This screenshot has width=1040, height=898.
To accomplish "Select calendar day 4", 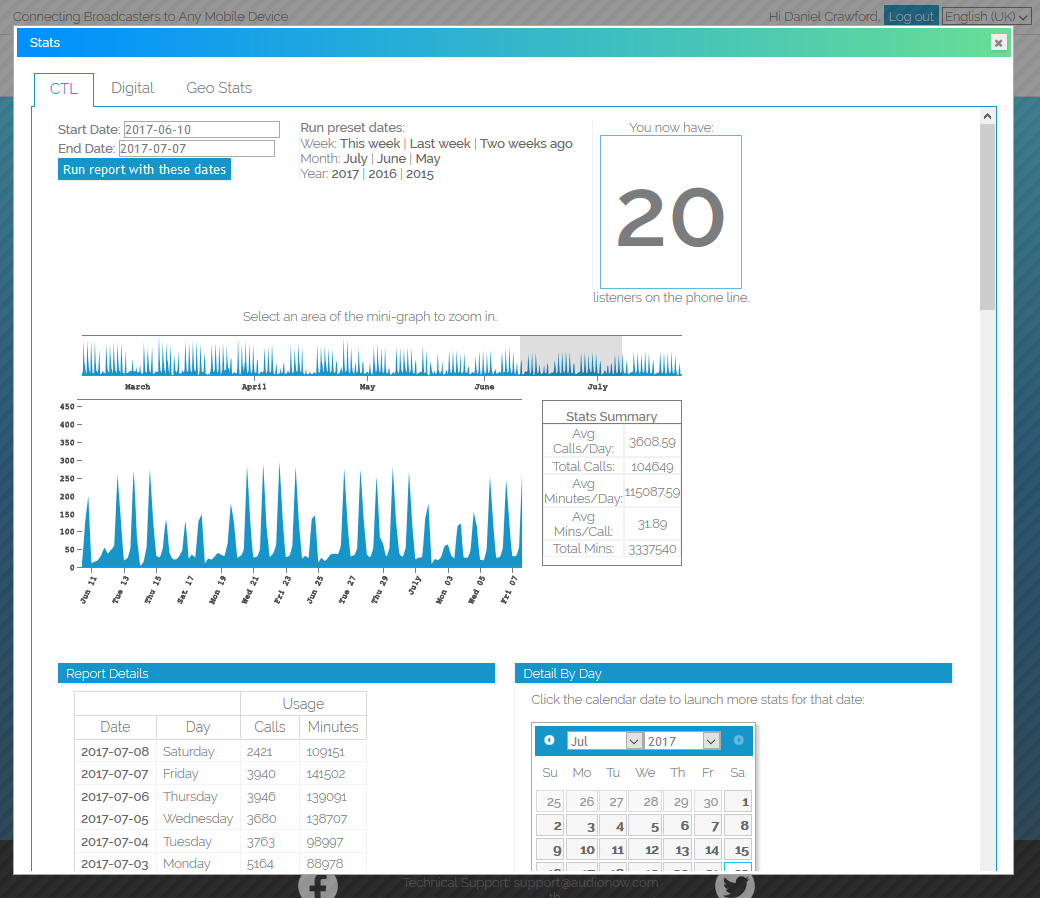I will (612, 826).
